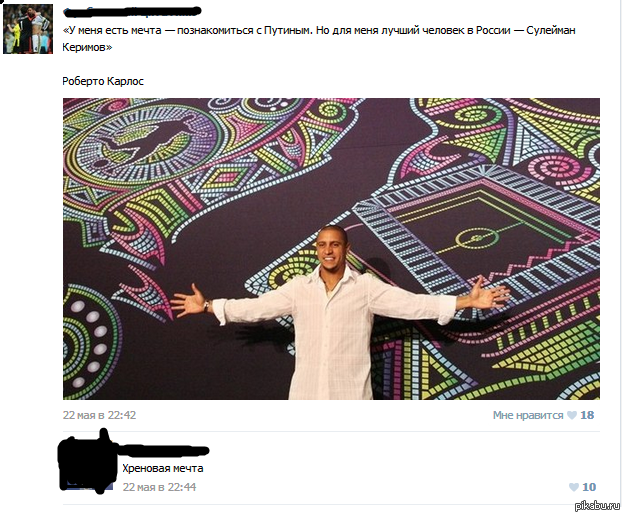The image size is (625, 517).
Task: Click the stadium pitch center circle in the mosaic
Action: pyautogui.click(x=477, y=238)
